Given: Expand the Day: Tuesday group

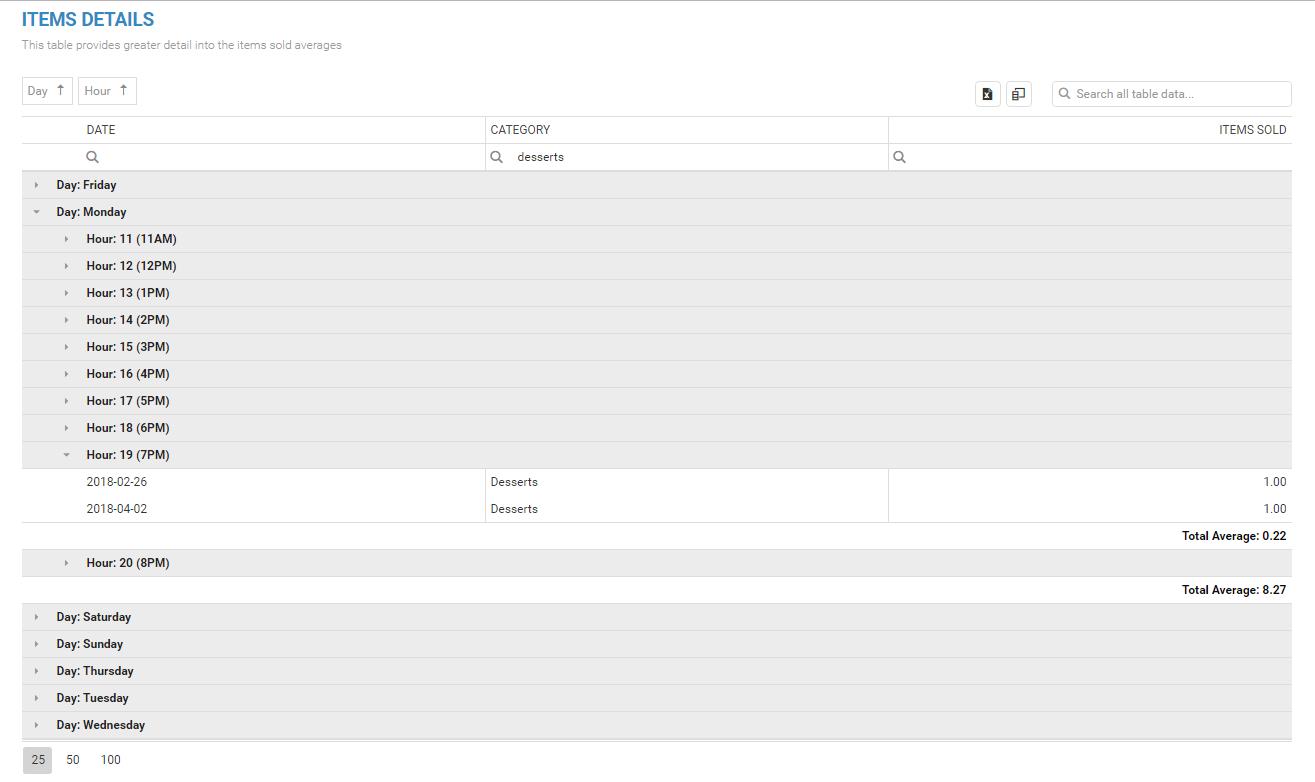Looking at the screenshot, I should (37, 698).
